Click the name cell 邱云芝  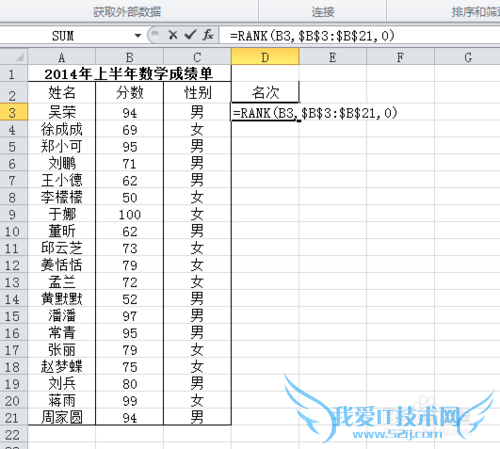coord(62,248)
